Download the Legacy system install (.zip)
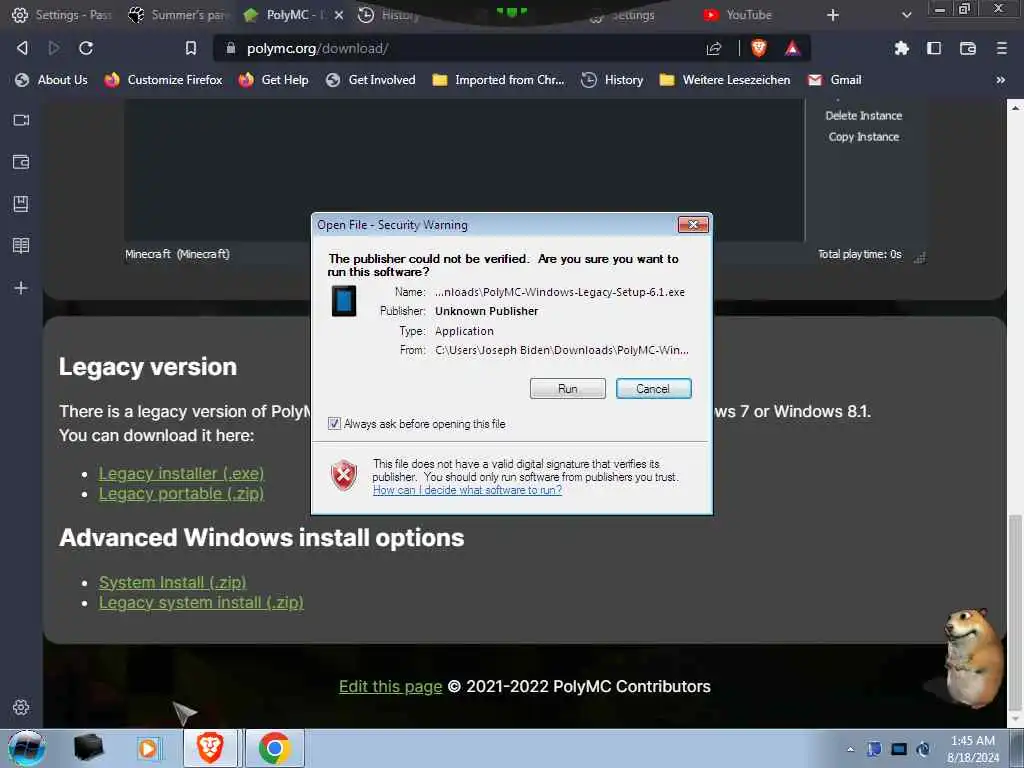The height and width of the screenshot is (768, 1024). [201, 602]
